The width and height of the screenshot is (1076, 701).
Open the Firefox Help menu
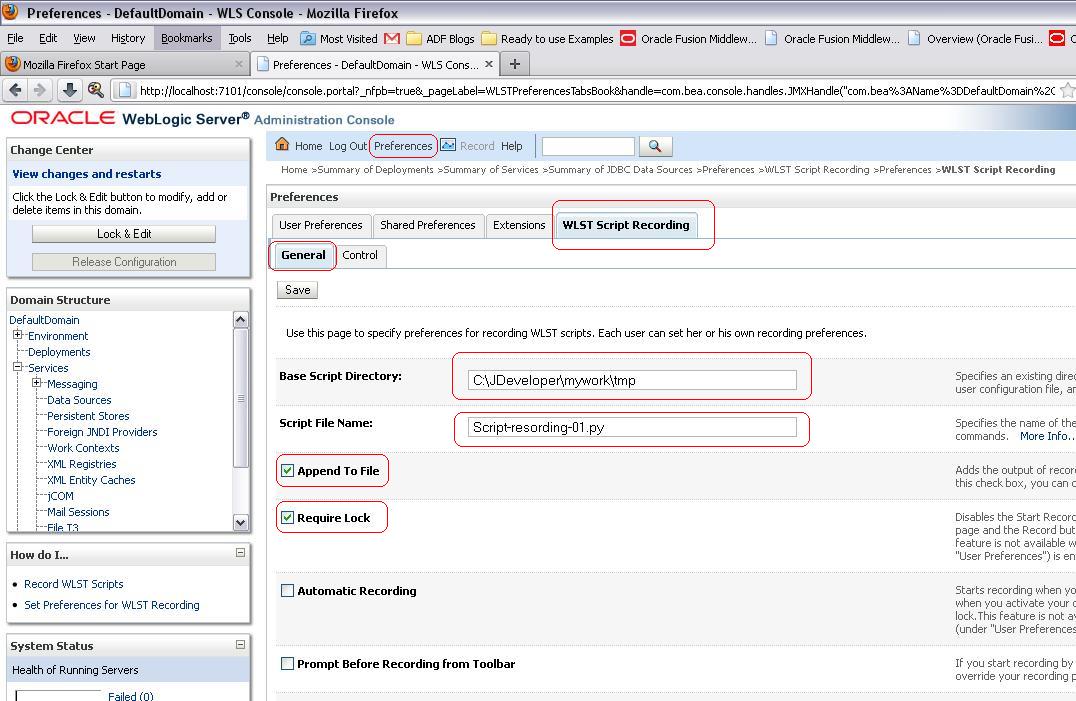click(278, 38)
